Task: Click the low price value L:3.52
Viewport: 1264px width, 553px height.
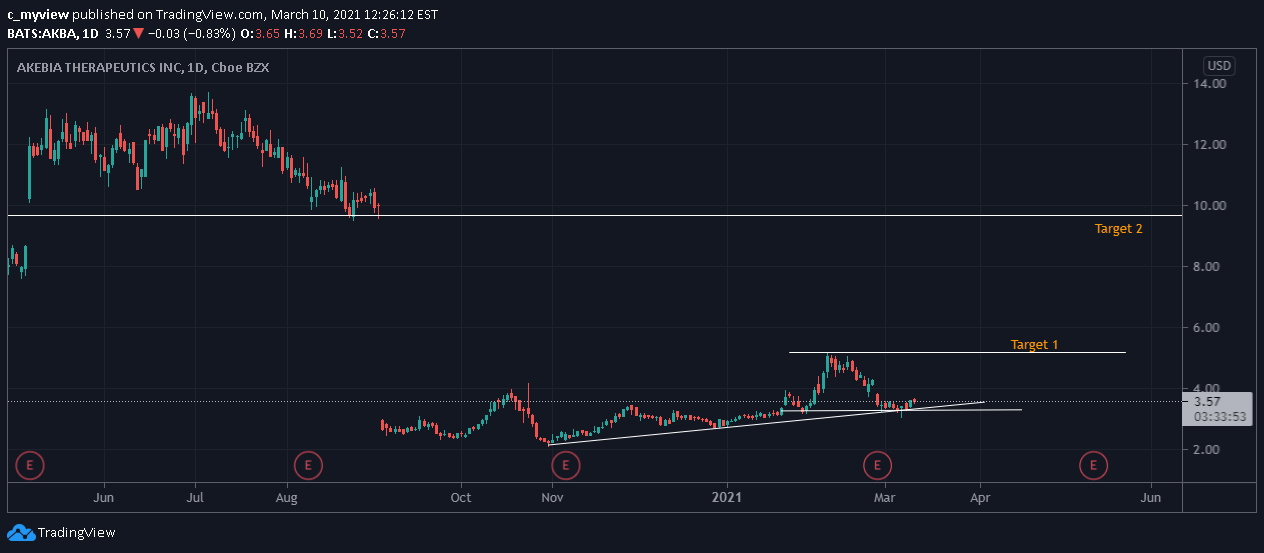Action: [x=345, y=34]
